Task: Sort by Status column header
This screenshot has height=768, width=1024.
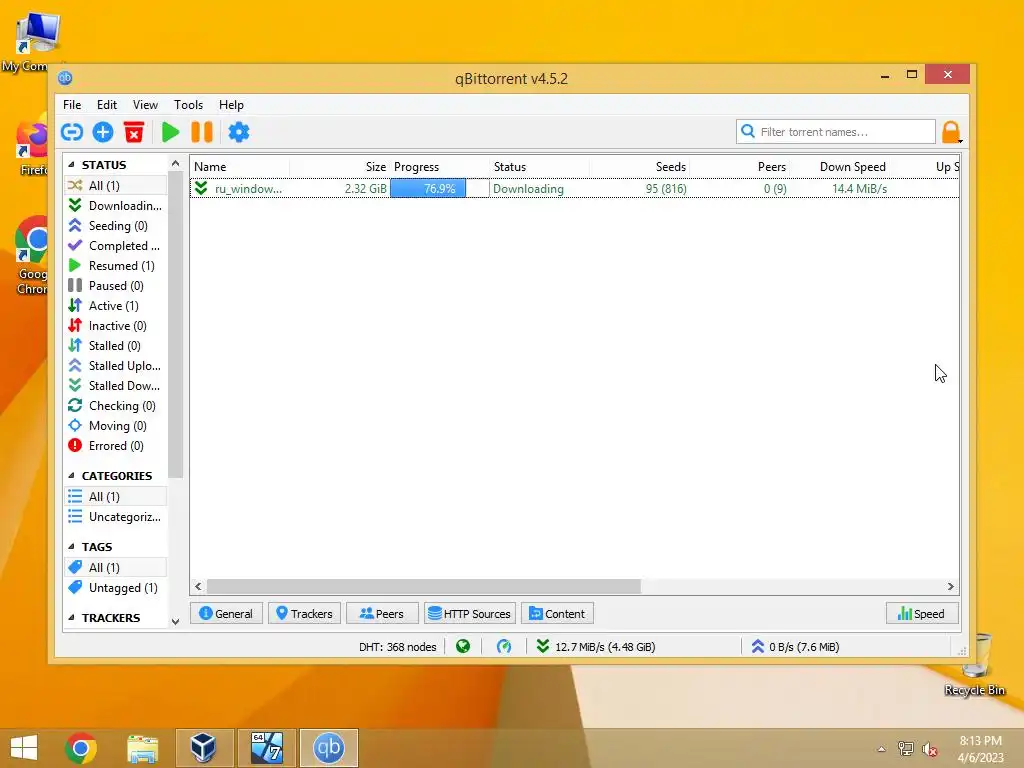Action: (539, 167)
